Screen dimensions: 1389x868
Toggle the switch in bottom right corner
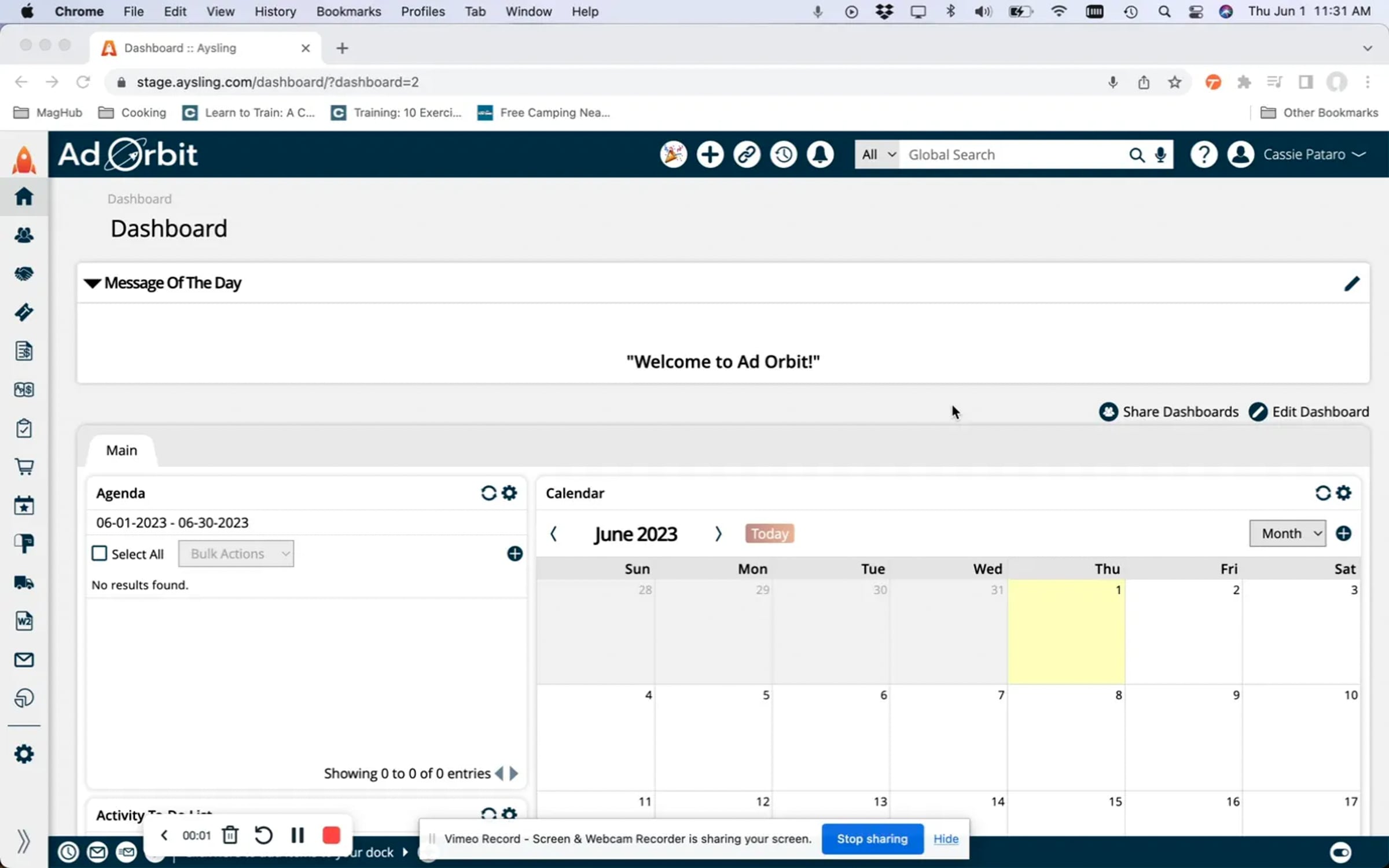pos(1340,852)
